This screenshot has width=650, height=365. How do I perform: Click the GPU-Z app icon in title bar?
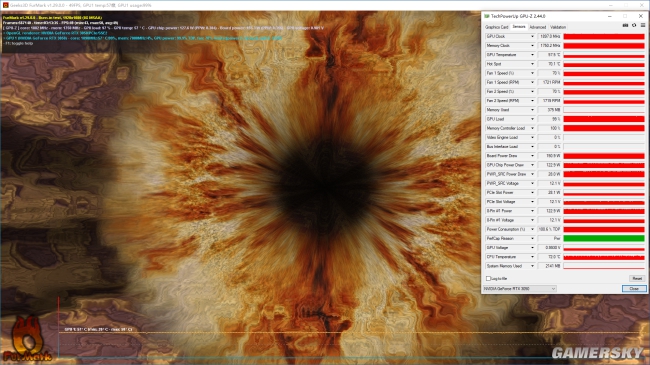(x=487, y=16)
